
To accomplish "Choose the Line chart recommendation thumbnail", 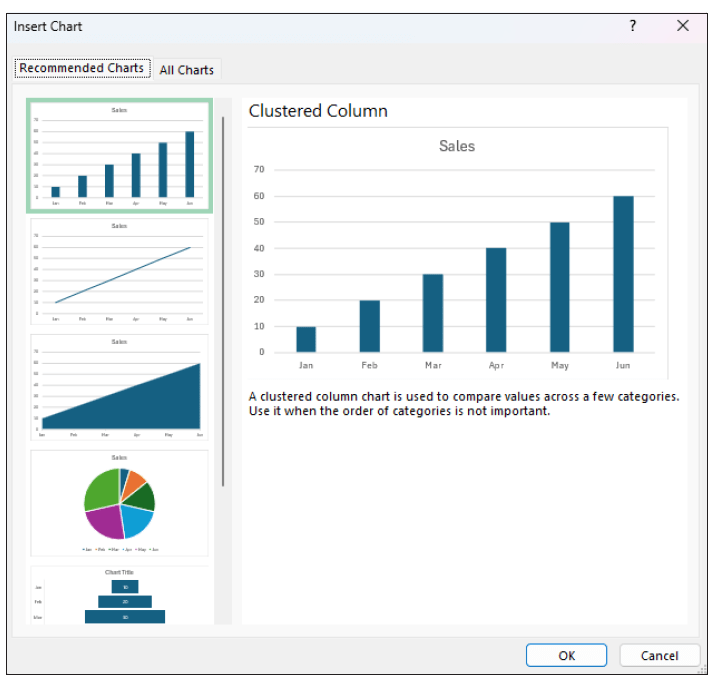I will 119,271.
